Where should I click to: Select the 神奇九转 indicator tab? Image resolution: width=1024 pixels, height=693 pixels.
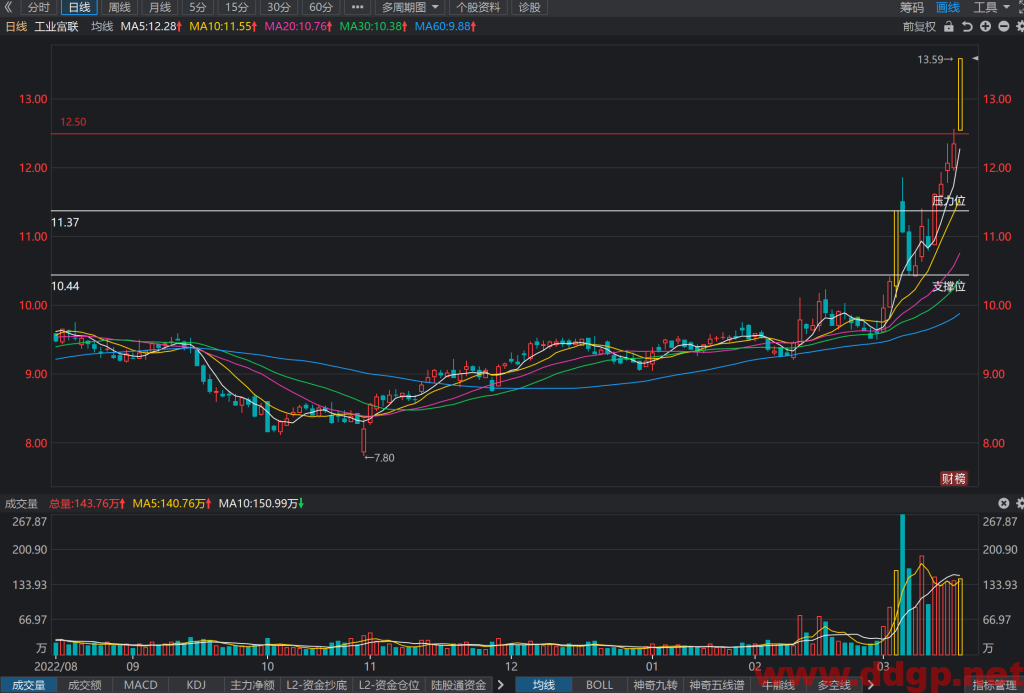(655, 685)
